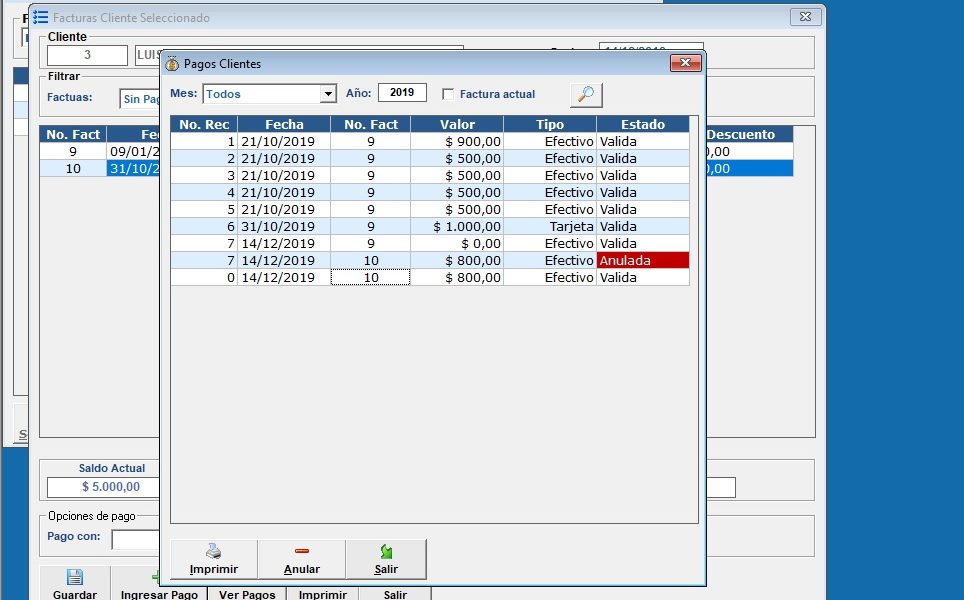964x600 pixels.
Task: Click the Fecha column header in payments table
Action: pos(284,125)
